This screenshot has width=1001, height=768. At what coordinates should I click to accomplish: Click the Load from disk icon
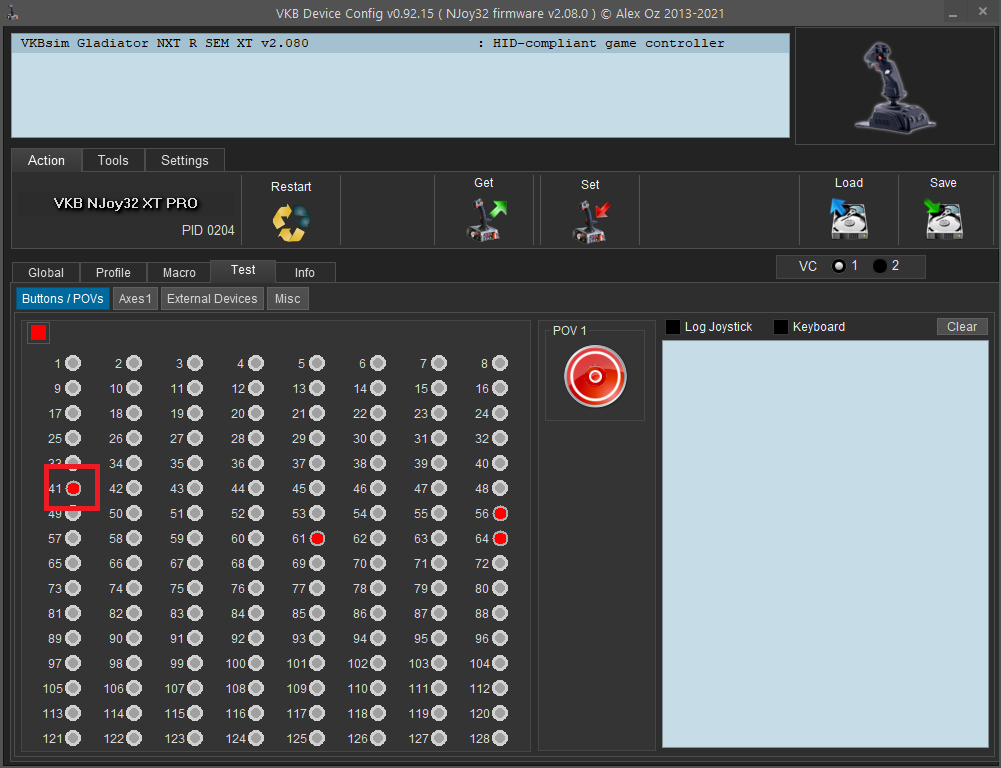coord(848,219)
